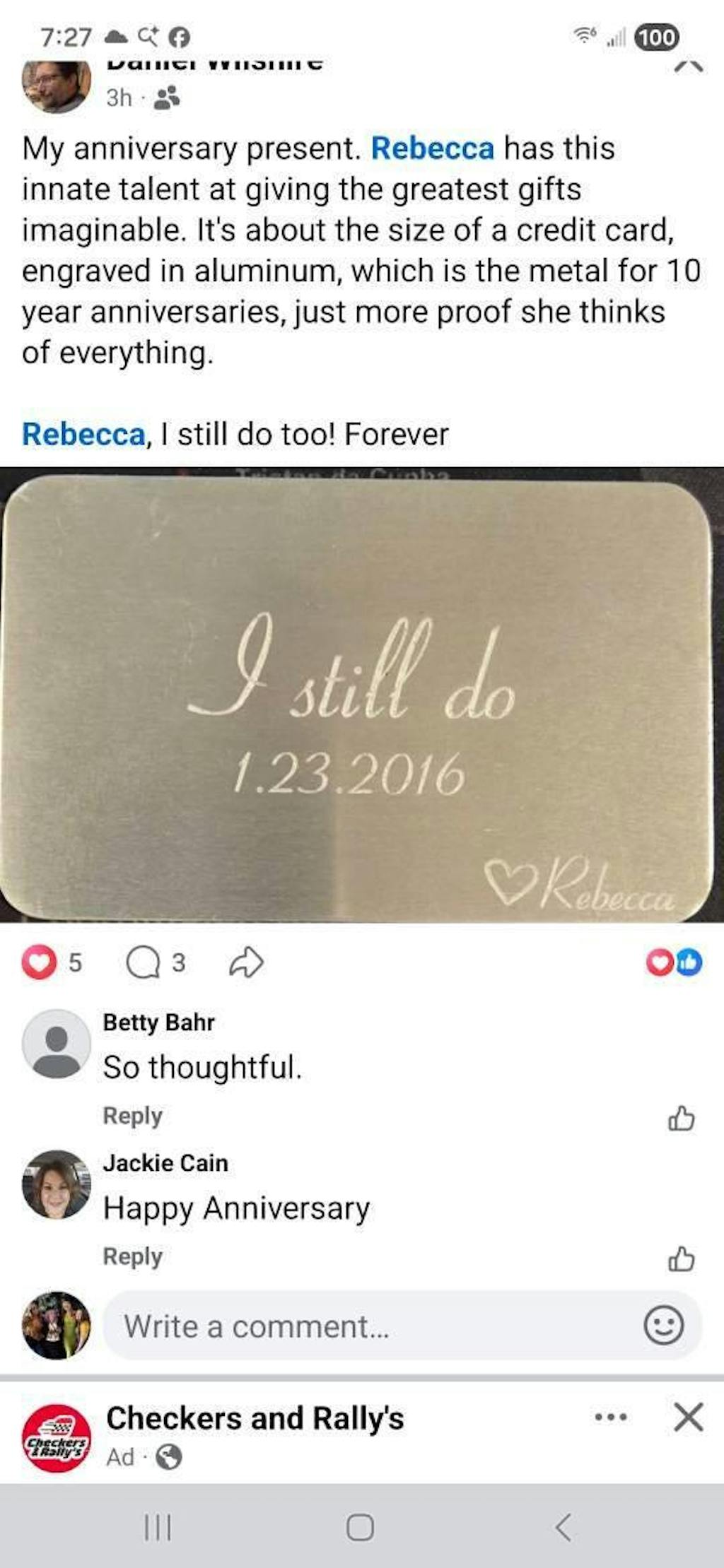
Task: Like Betty Bahr's comment with thumbs-up icon
Action: pos(681,1118)
